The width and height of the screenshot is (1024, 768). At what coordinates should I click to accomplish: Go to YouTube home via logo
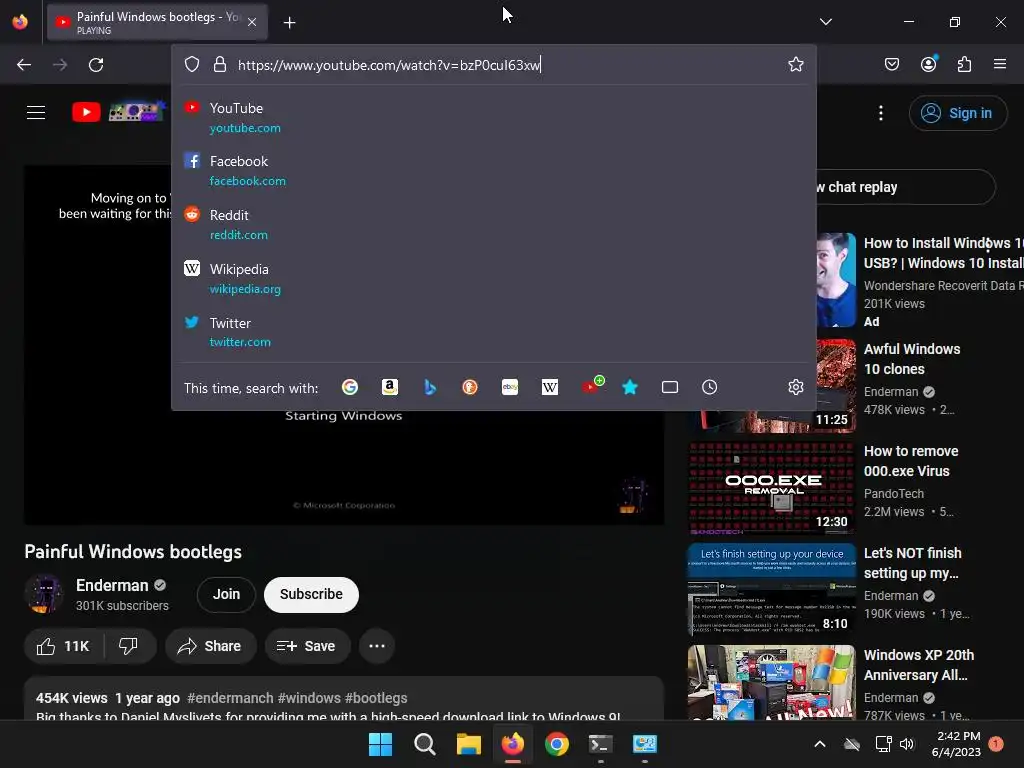(x=118, y=112)
